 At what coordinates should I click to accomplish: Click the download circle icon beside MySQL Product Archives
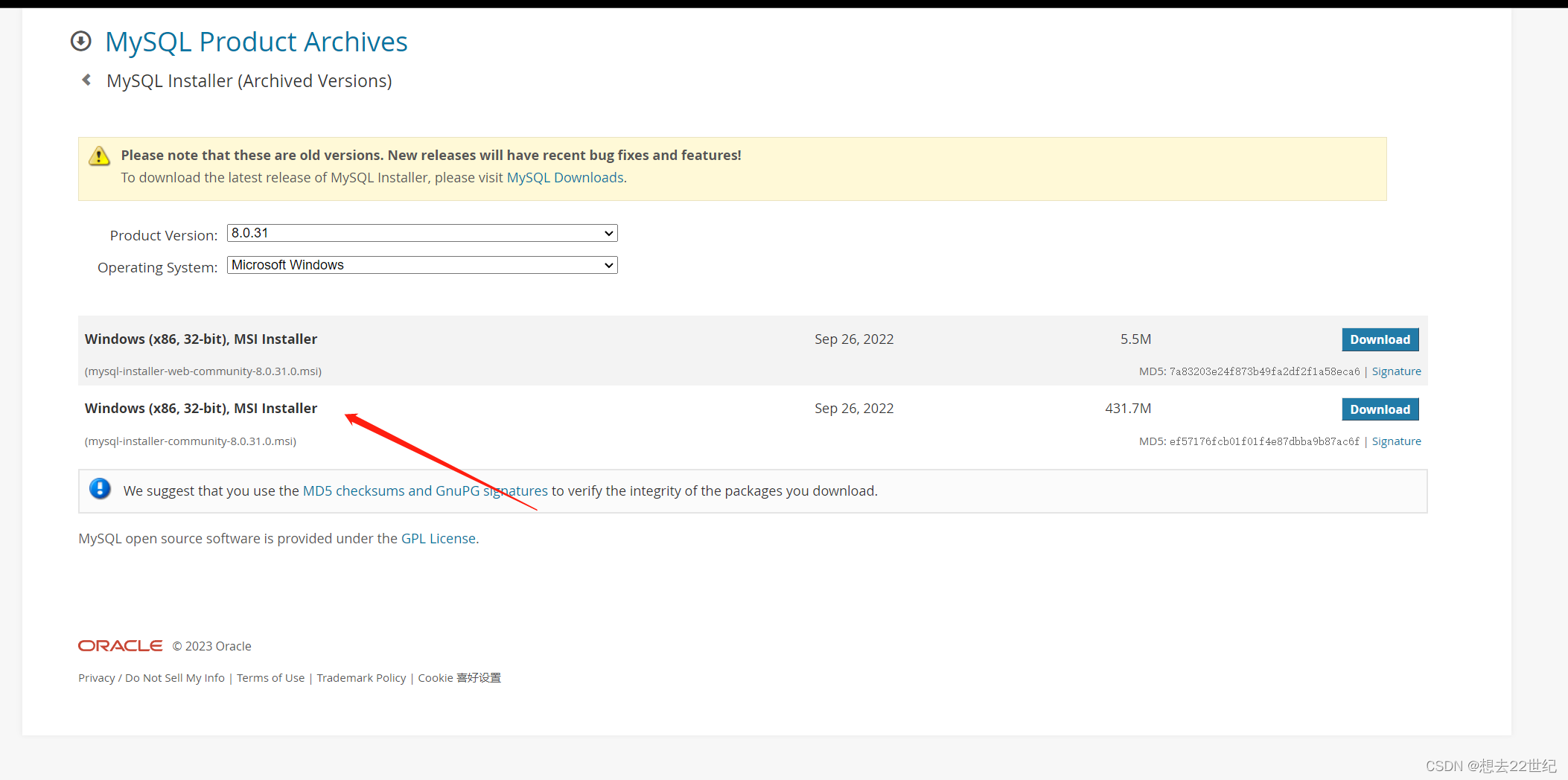click(80, 41)
